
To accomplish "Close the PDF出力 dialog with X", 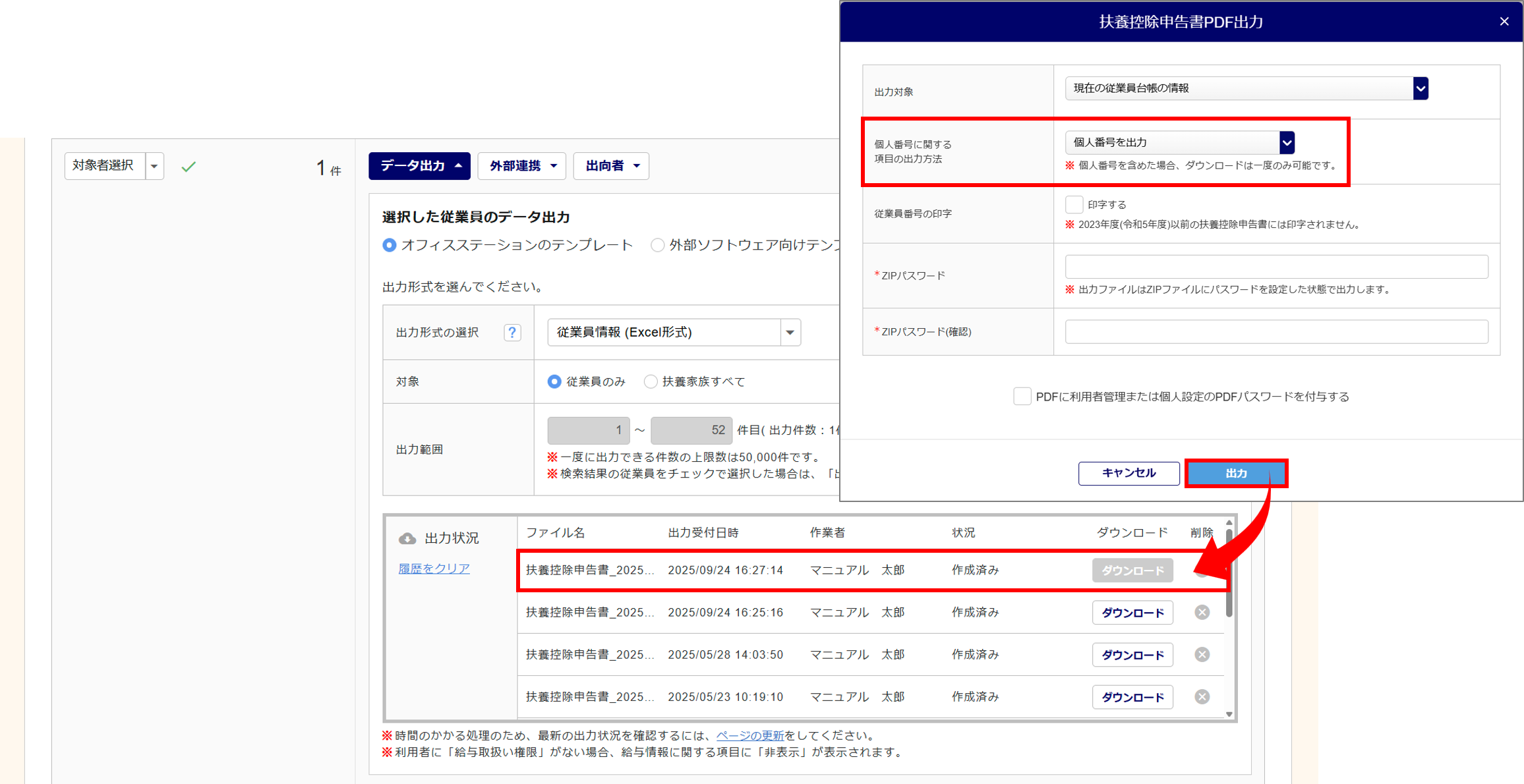I will tap(1504, 22).
